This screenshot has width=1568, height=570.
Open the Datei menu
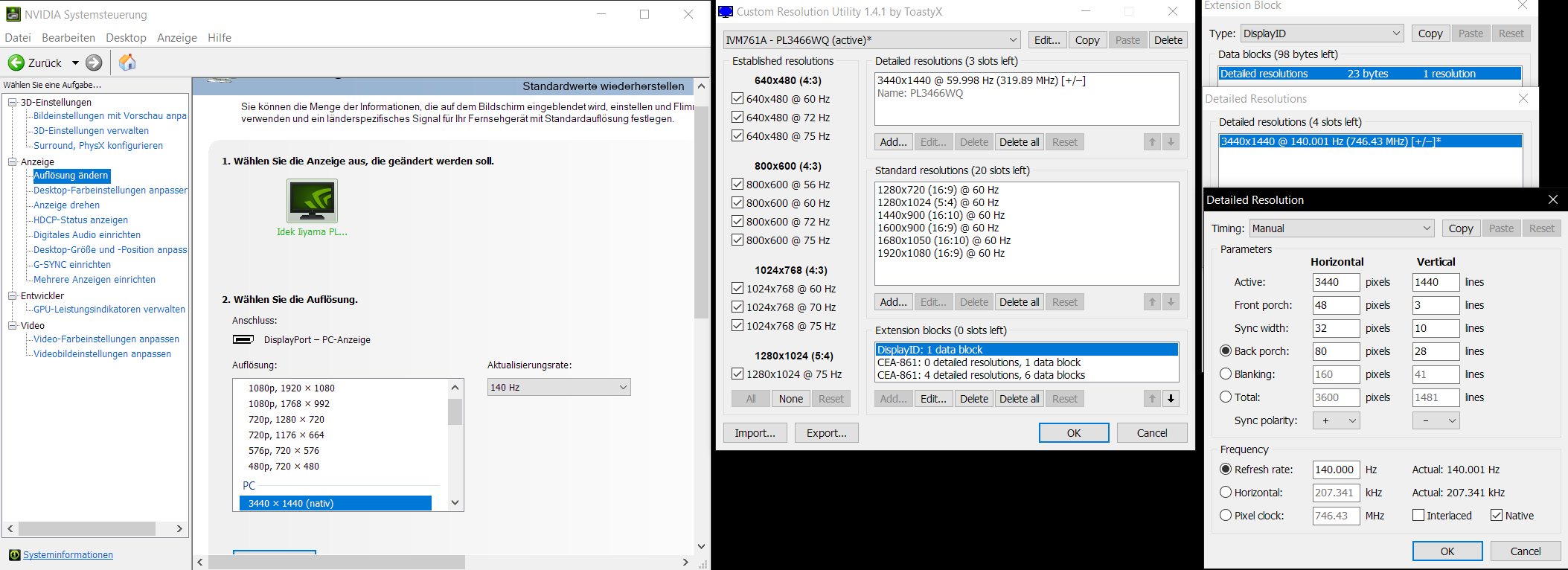pyautogui.click(x=18, y=38)
